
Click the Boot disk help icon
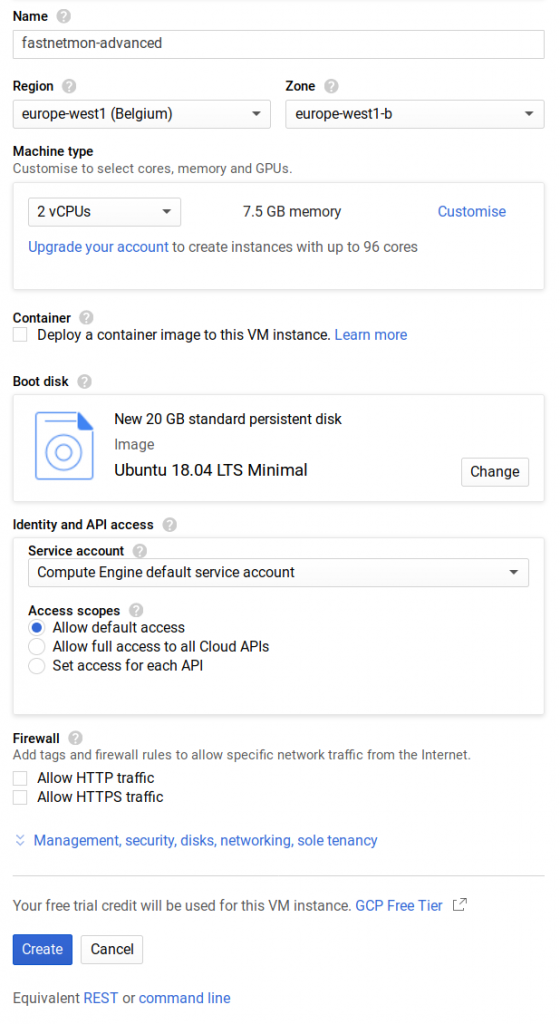[x=84, y=381]
